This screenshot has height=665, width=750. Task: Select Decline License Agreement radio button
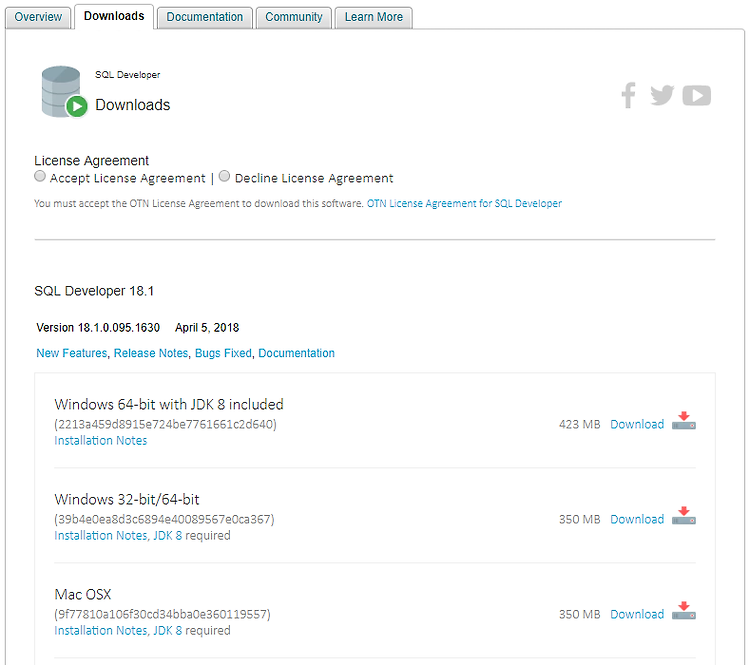[224, 177]
